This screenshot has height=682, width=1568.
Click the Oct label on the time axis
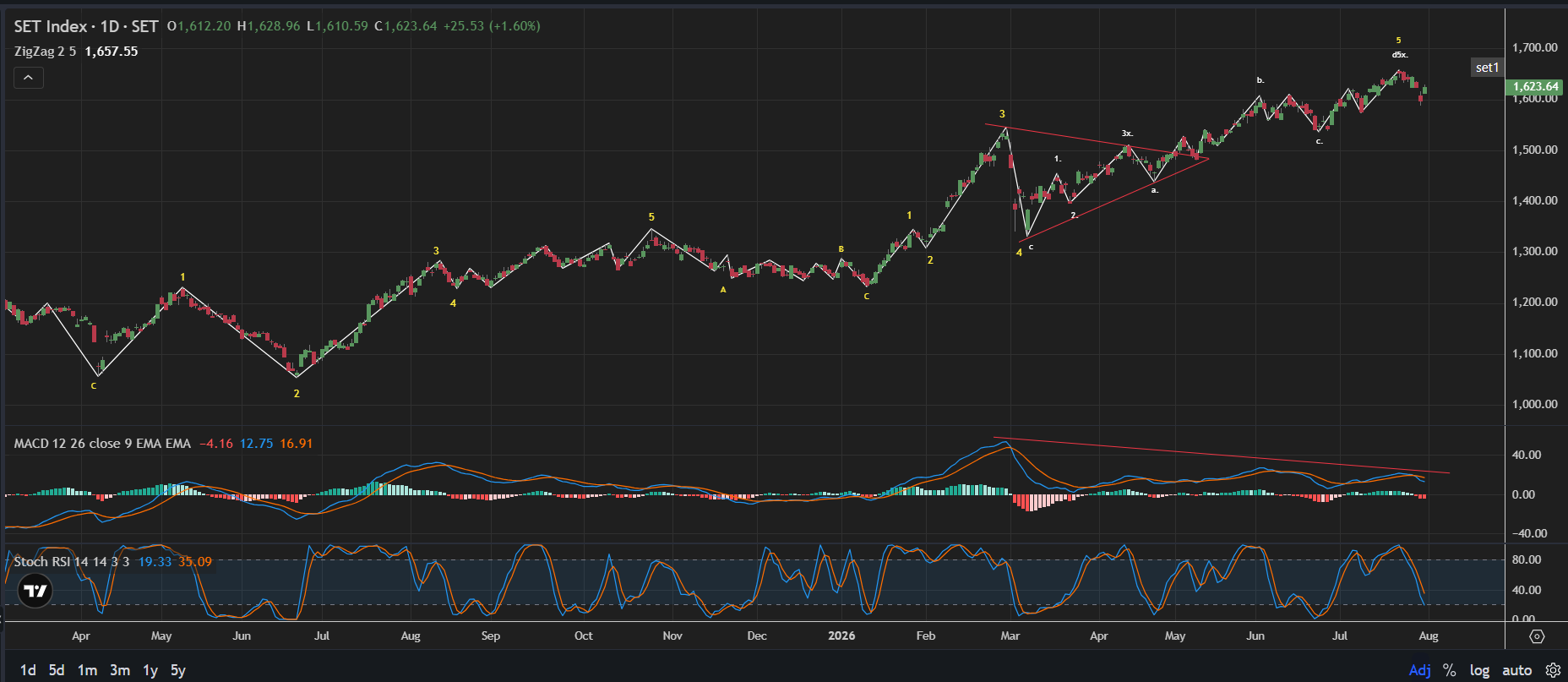[584, 636]
